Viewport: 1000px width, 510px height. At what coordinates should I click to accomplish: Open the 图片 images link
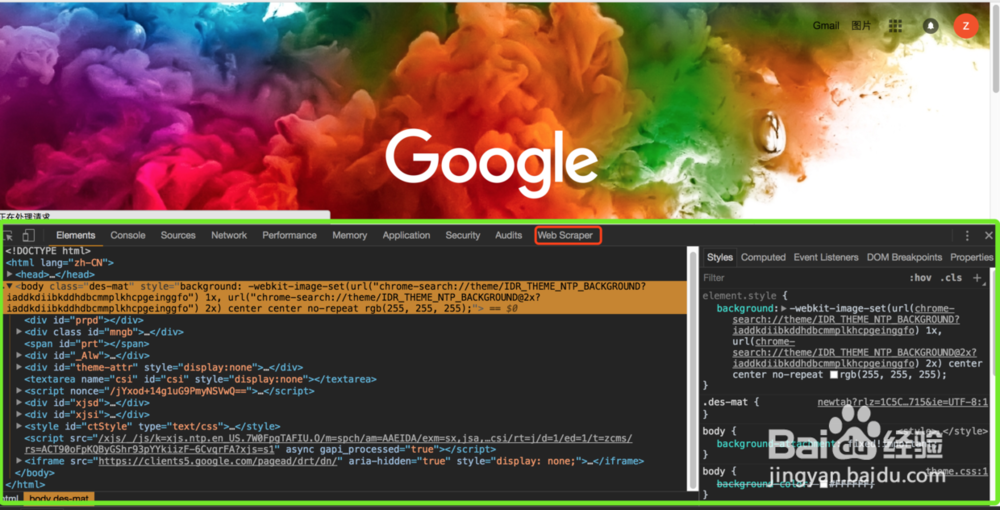click(861, 26)
